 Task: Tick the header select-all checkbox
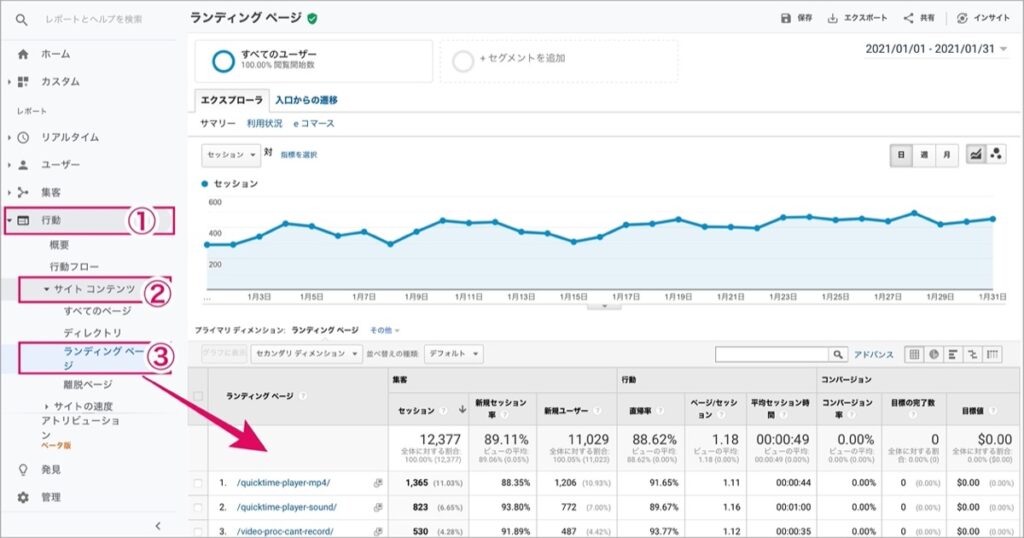tap(198, 396)
